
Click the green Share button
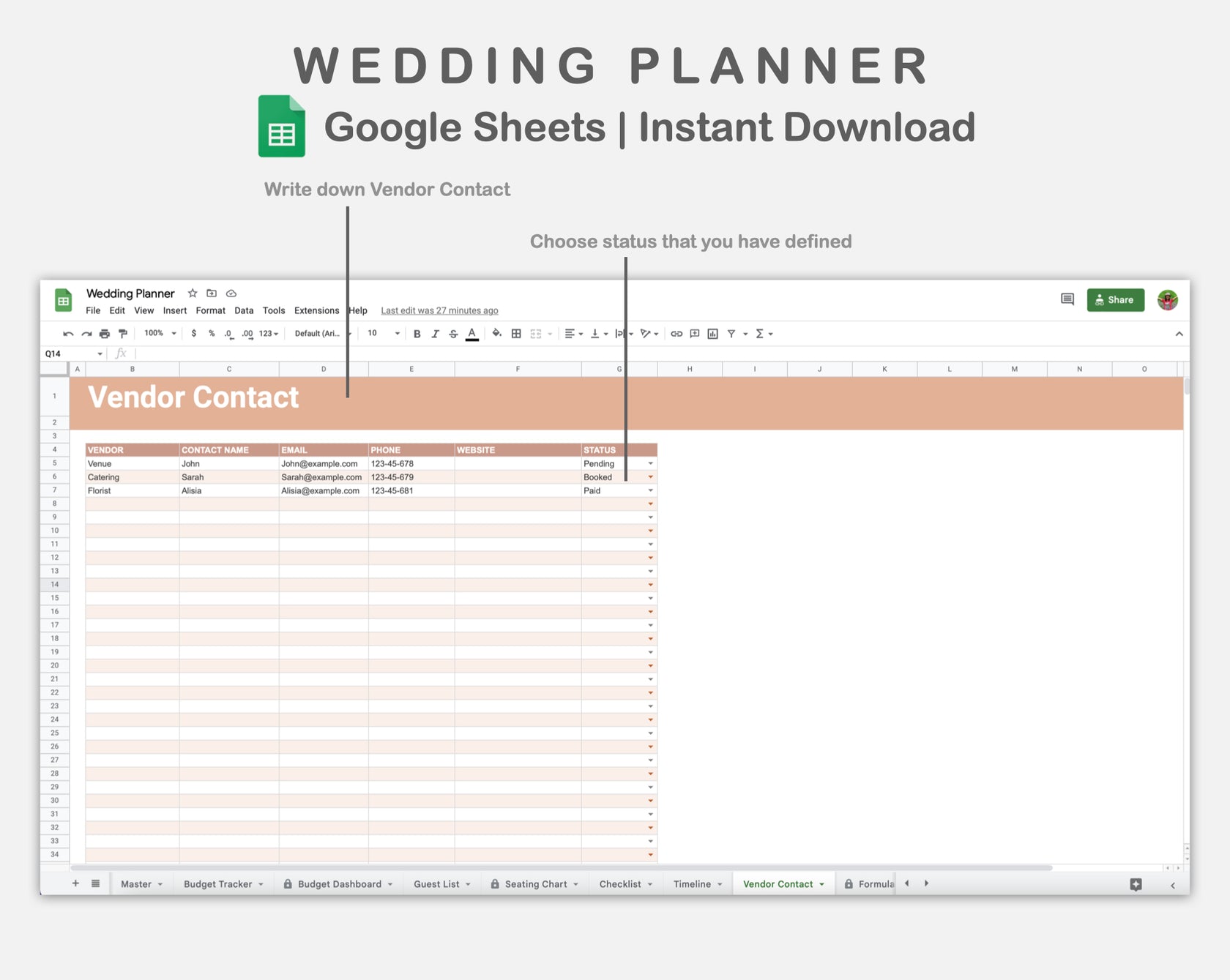1115,299
